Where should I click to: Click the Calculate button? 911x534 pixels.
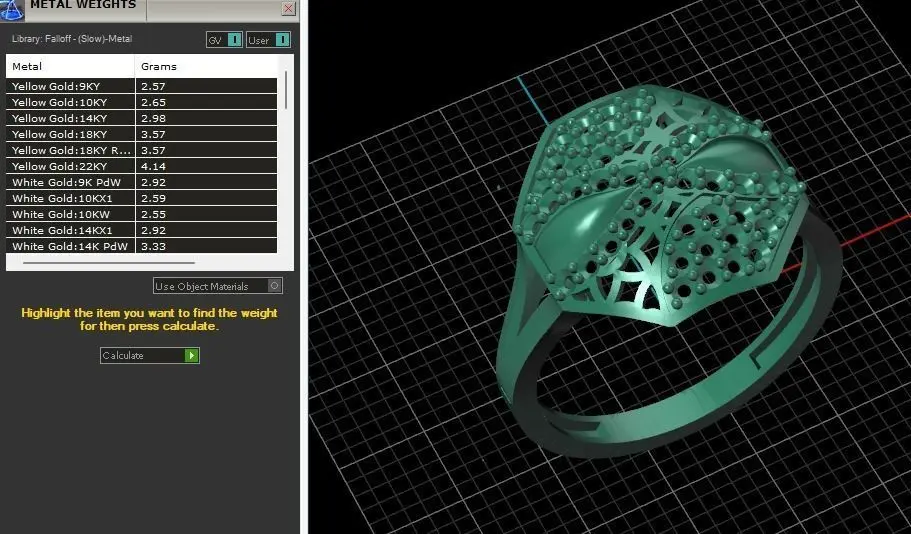click(x=149, y=355)
